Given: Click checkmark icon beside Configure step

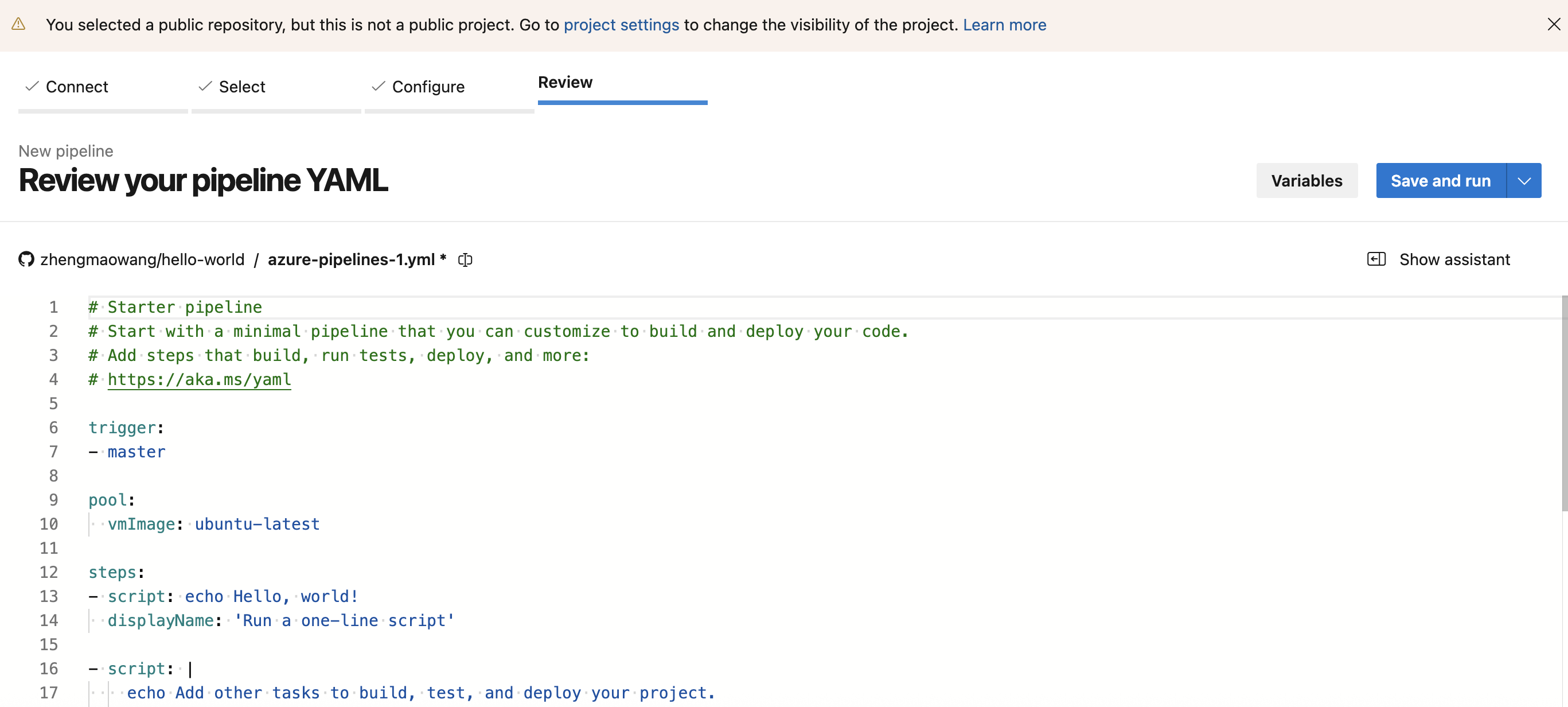Looking at the screenshot, I should pos(378,87).
